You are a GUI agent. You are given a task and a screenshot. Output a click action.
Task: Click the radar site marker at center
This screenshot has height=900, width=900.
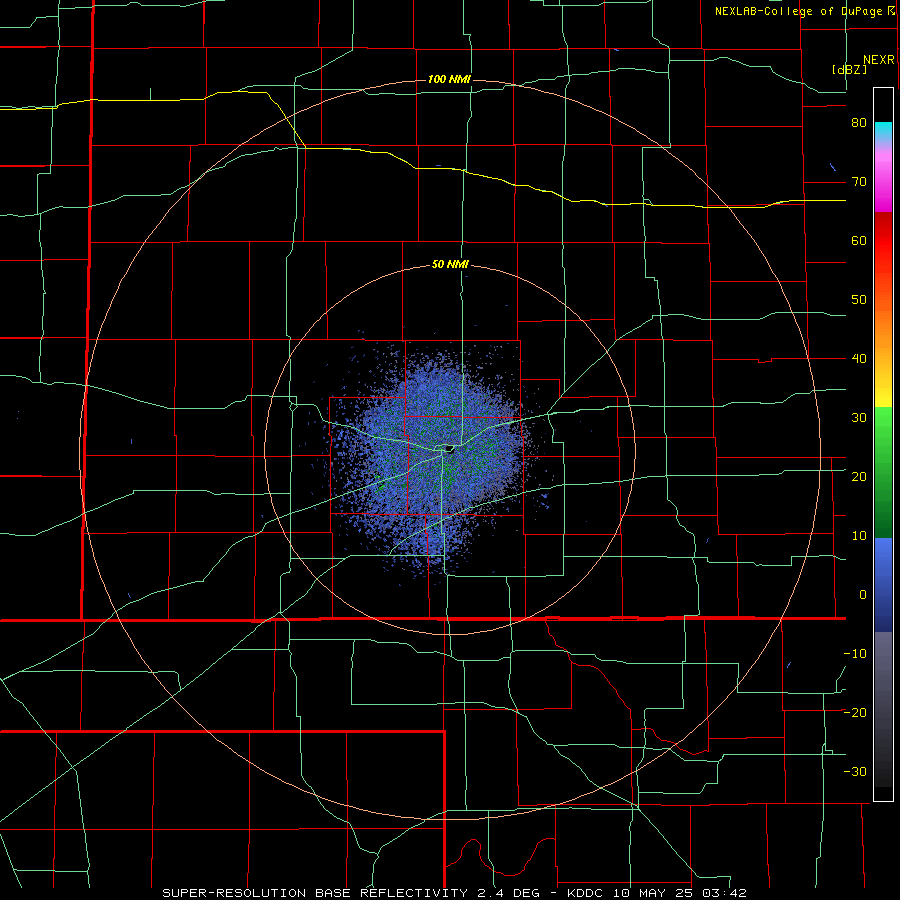coord(449,448)
